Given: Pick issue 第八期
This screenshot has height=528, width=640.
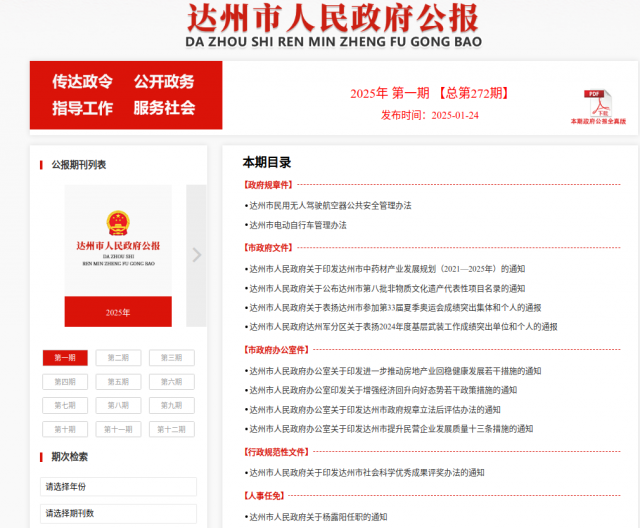Looking at the screenshot, I should tap(118, 405).
